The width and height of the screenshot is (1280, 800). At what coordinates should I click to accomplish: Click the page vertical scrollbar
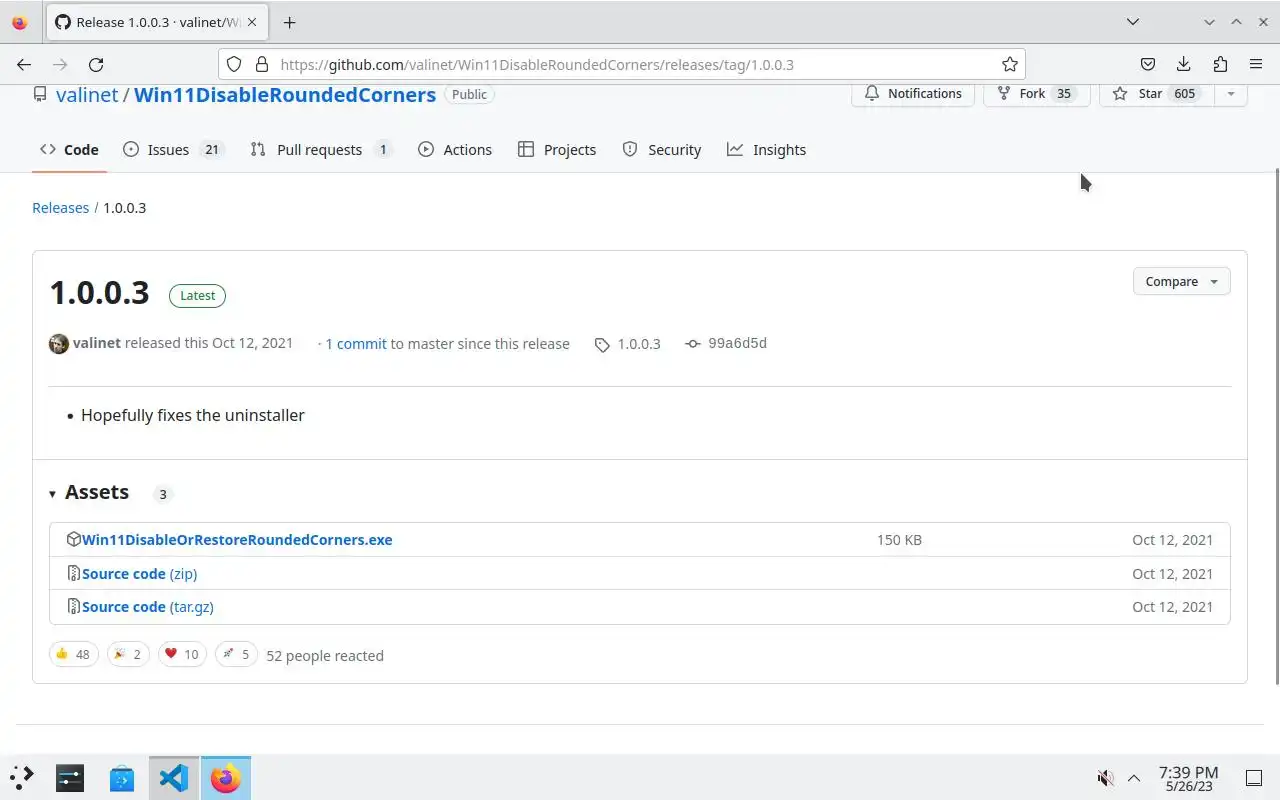1276,425
